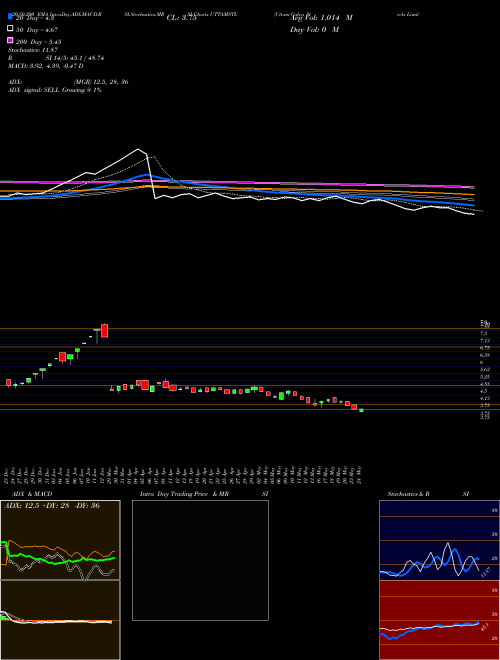The image size is (500, 660).
Task: Click the MACD chart below the ADX panel
Action: [x=60, y=620]
